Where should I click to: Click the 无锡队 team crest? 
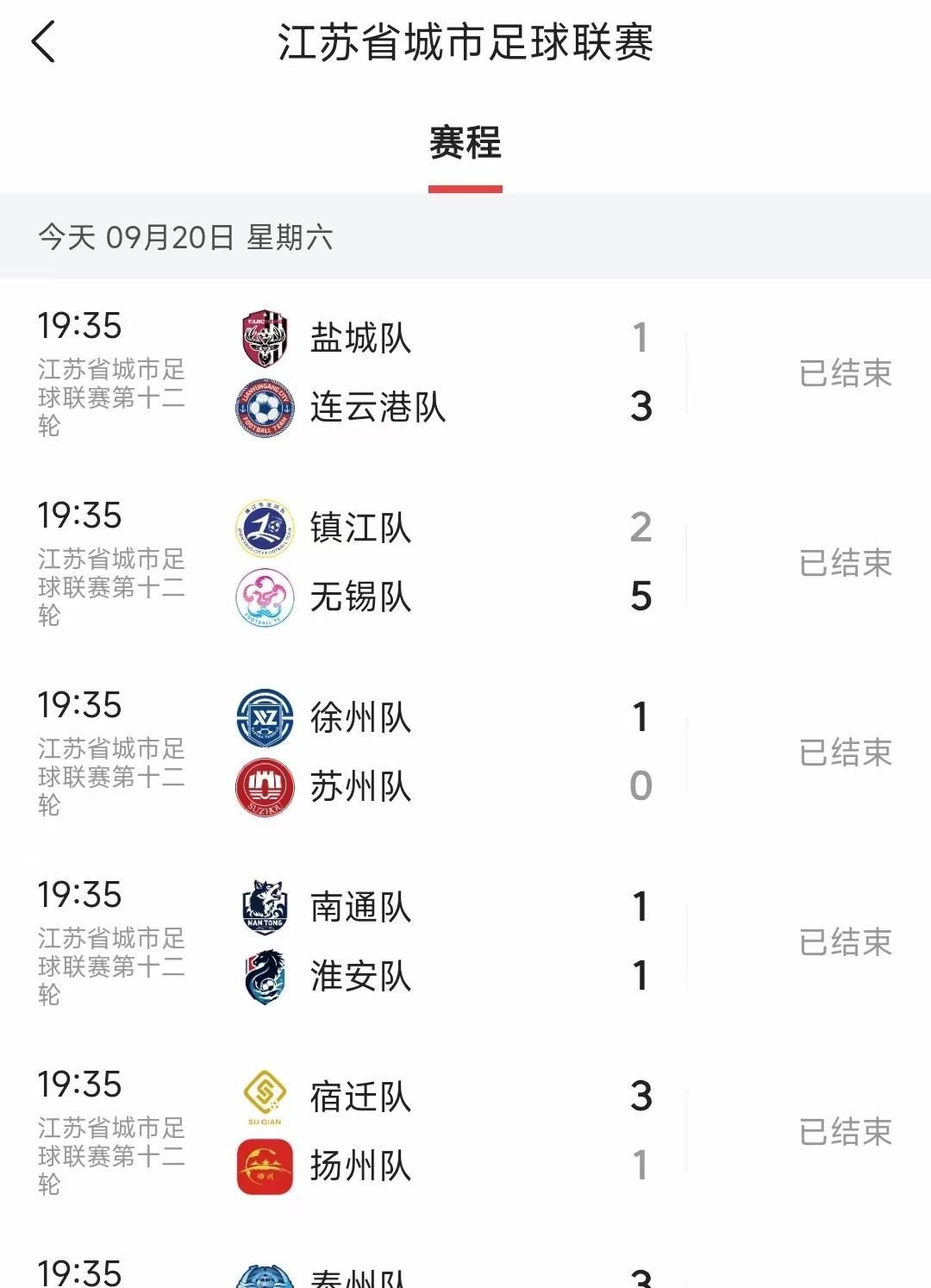(265, 597)
